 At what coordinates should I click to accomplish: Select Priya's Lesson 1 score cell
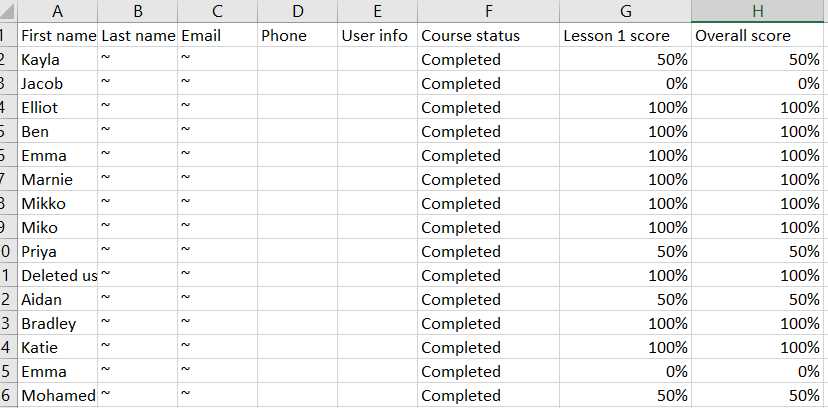click(625, 252)
